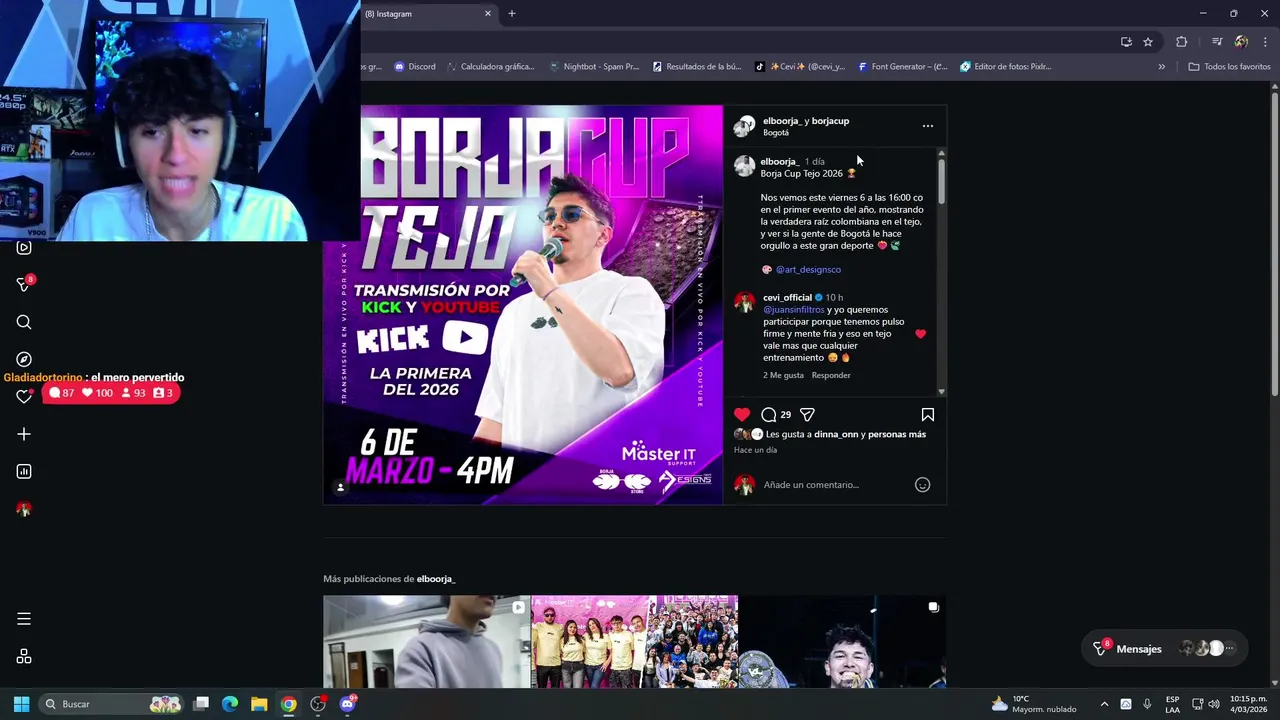Bookmark this page with star icon
The image size is (1280, 720).
coord(1148,42)
